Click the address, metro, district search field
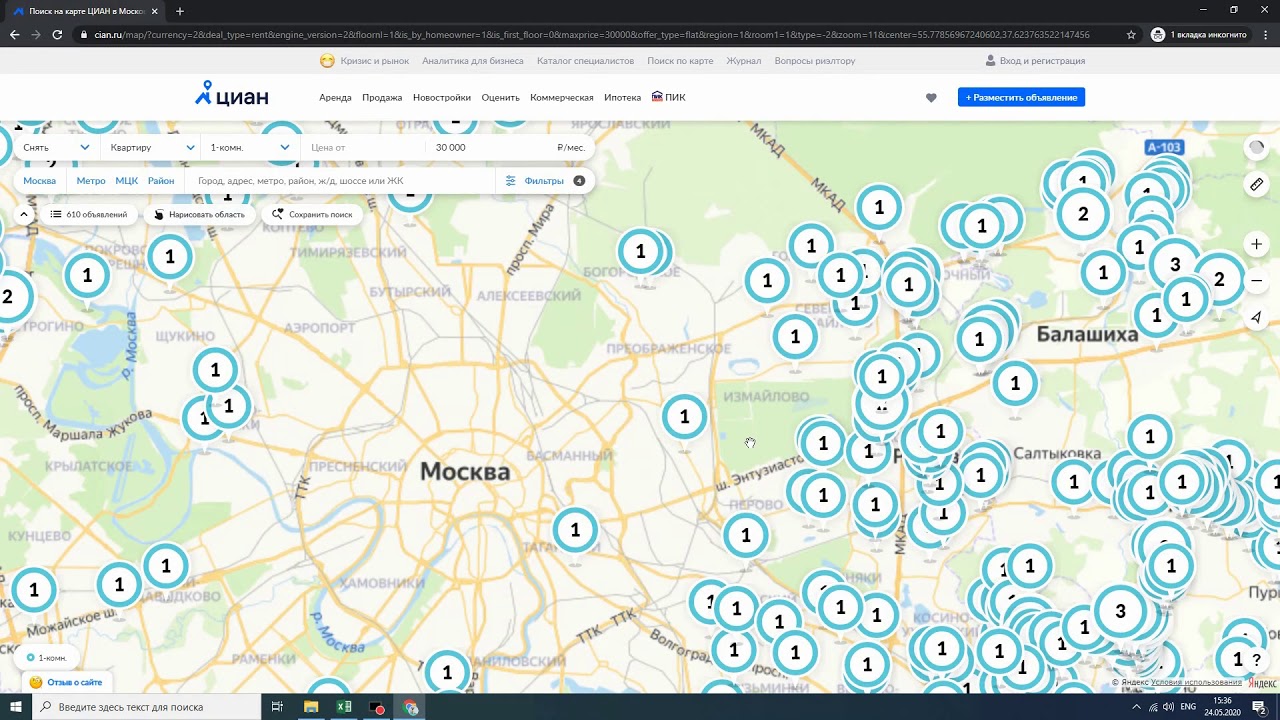The width and height of the screenshot is (1280, 720). [342, 181]
